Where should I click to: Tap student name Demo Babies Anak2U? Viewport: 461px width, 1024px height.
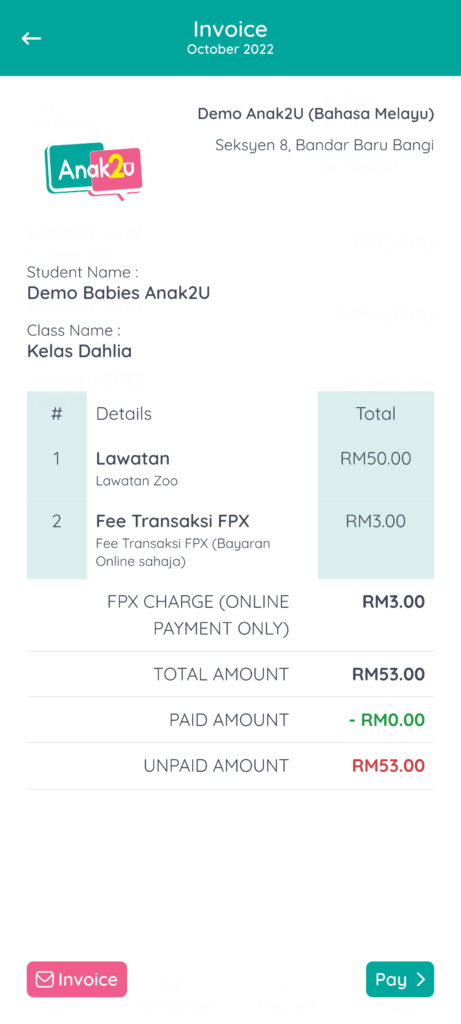[118, 293]
